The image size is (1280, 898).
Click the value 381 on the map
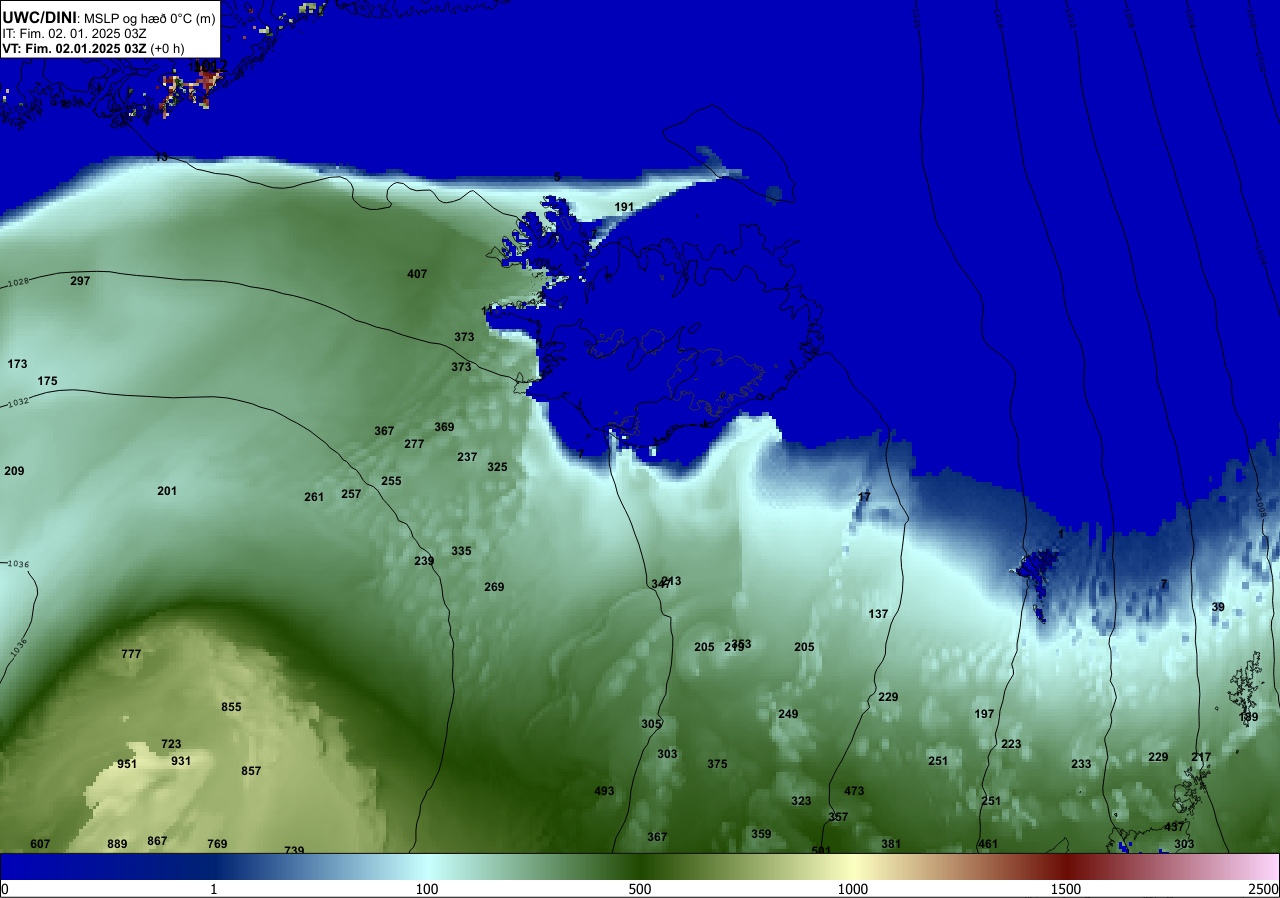click(891, 844)
